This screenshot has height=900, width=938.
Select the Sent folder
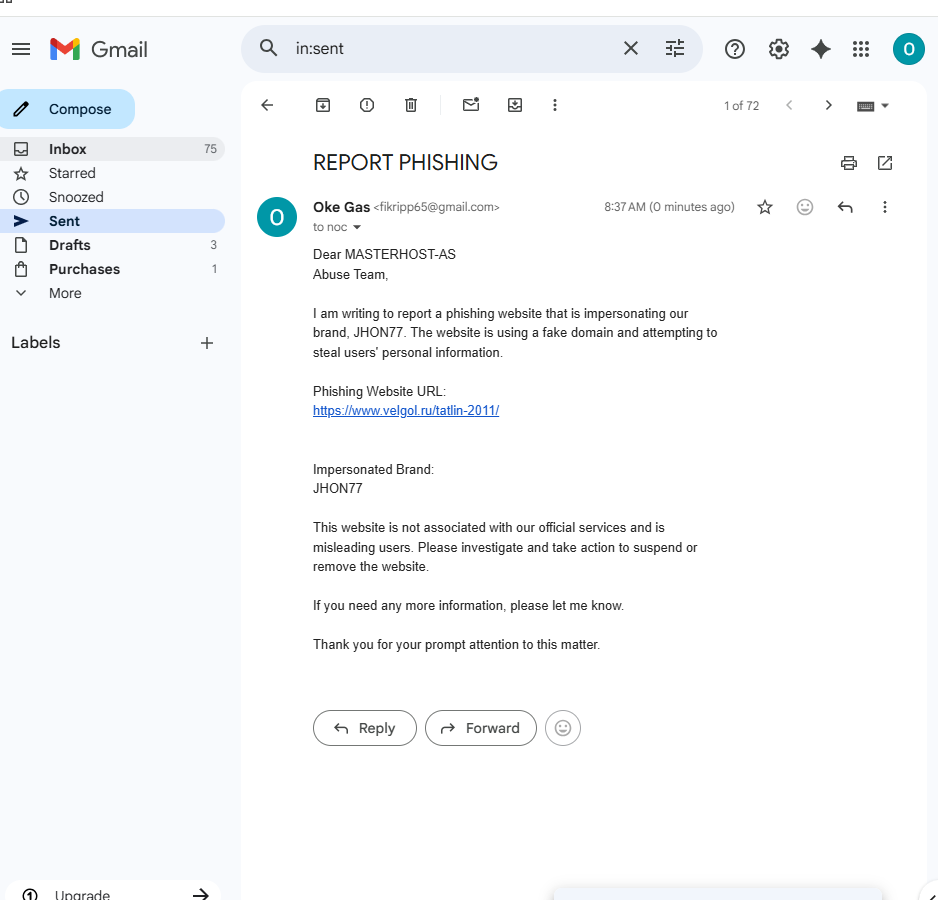[112, 221]
